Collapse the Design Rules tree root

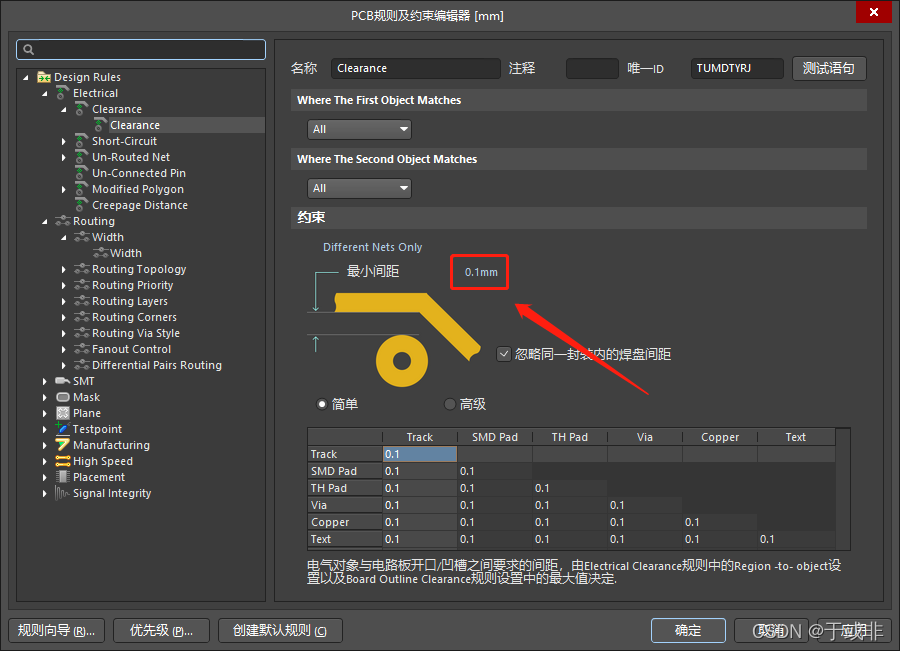(26, 77)
